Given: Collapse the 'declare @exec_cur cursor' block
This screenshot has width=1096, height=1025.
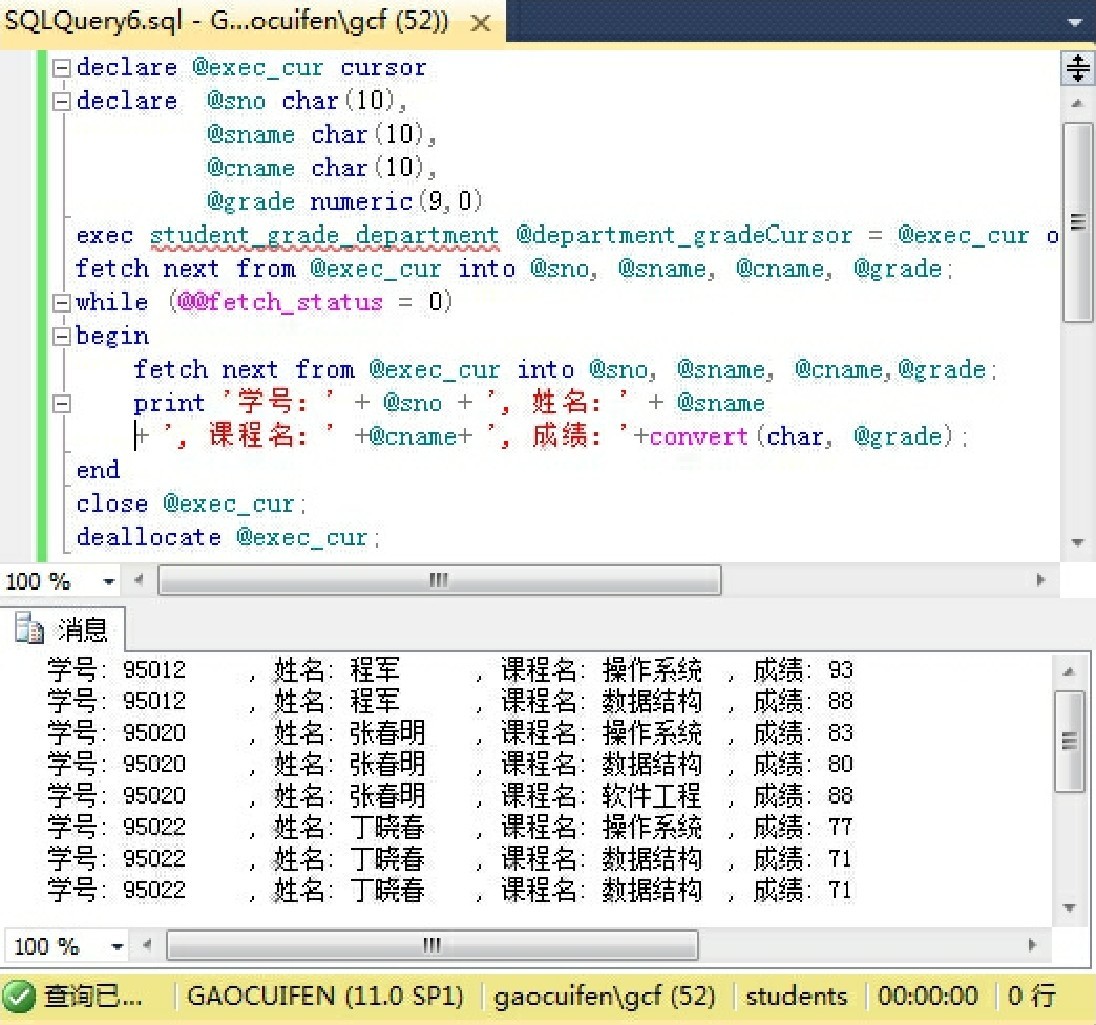Looking at the screenshot, I should click(62, 68).
